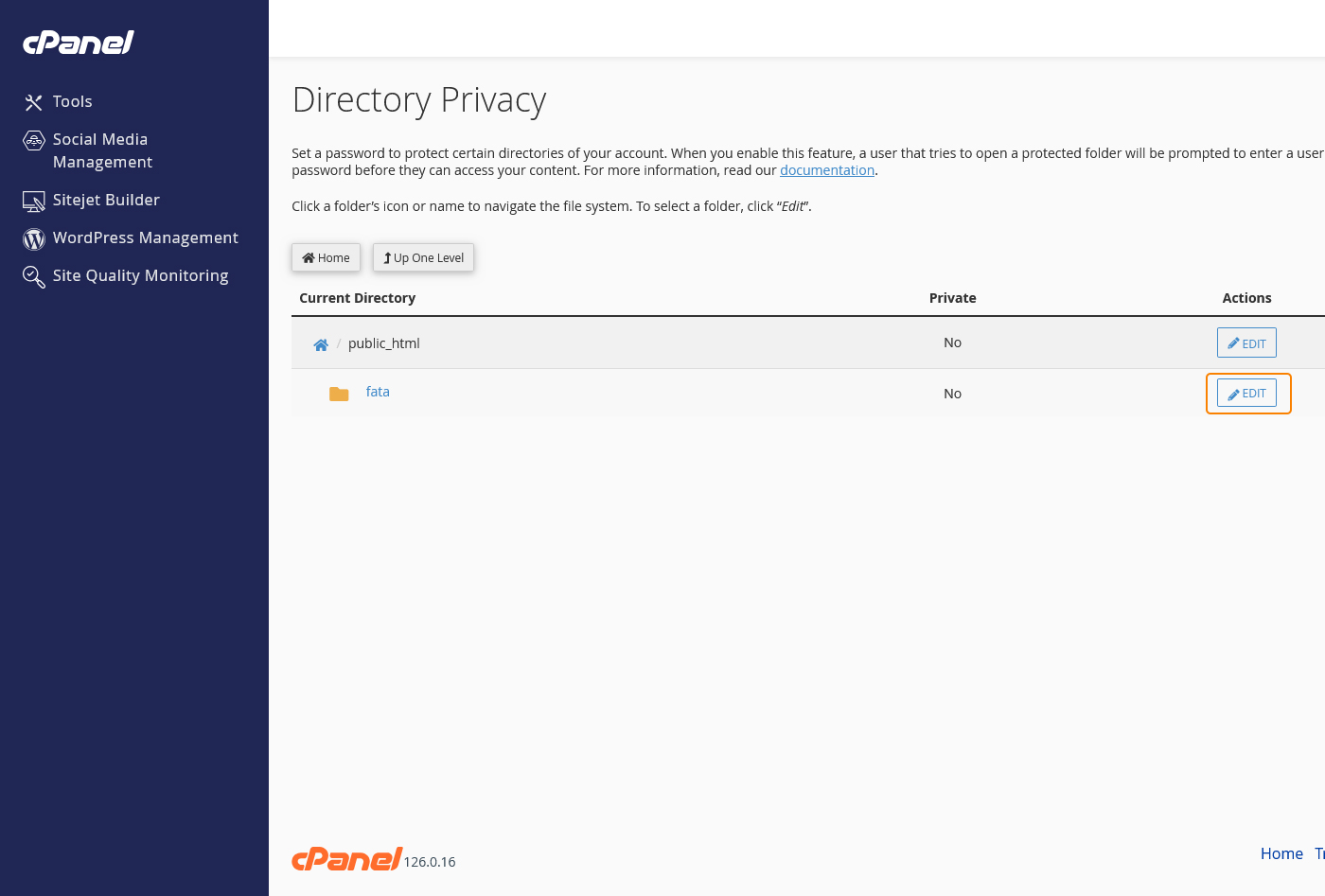This screenshot has width=1325, height=896.
Task: Click the orange cPanel footer logo
Action: coord(346,858)
